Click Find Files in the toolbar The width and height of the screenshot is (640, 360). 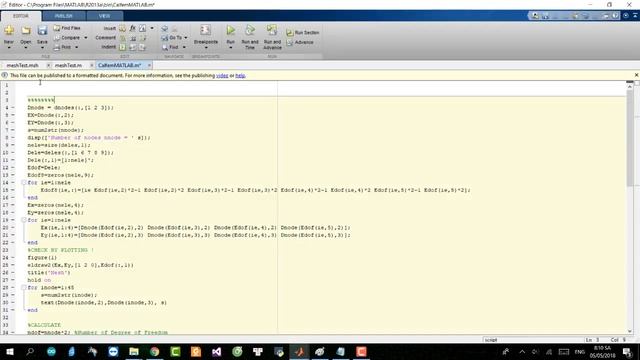point(67,28)
